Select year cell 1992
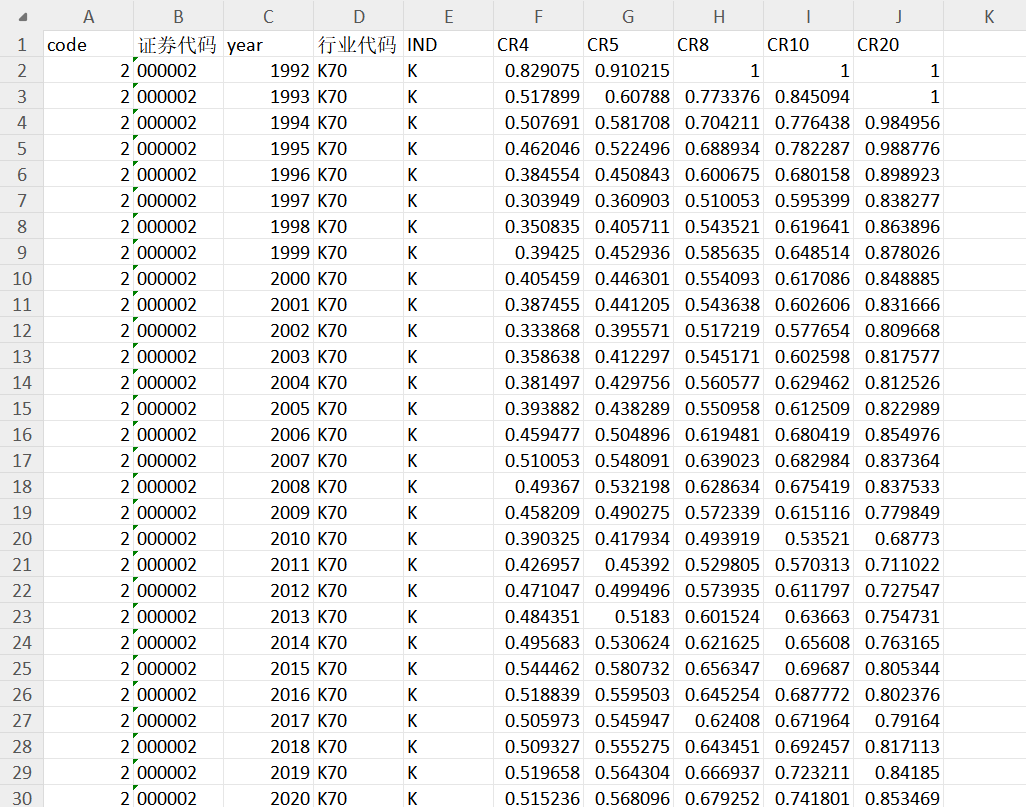Viewport: 1026px width, 807px height. (x=268, y=71)
